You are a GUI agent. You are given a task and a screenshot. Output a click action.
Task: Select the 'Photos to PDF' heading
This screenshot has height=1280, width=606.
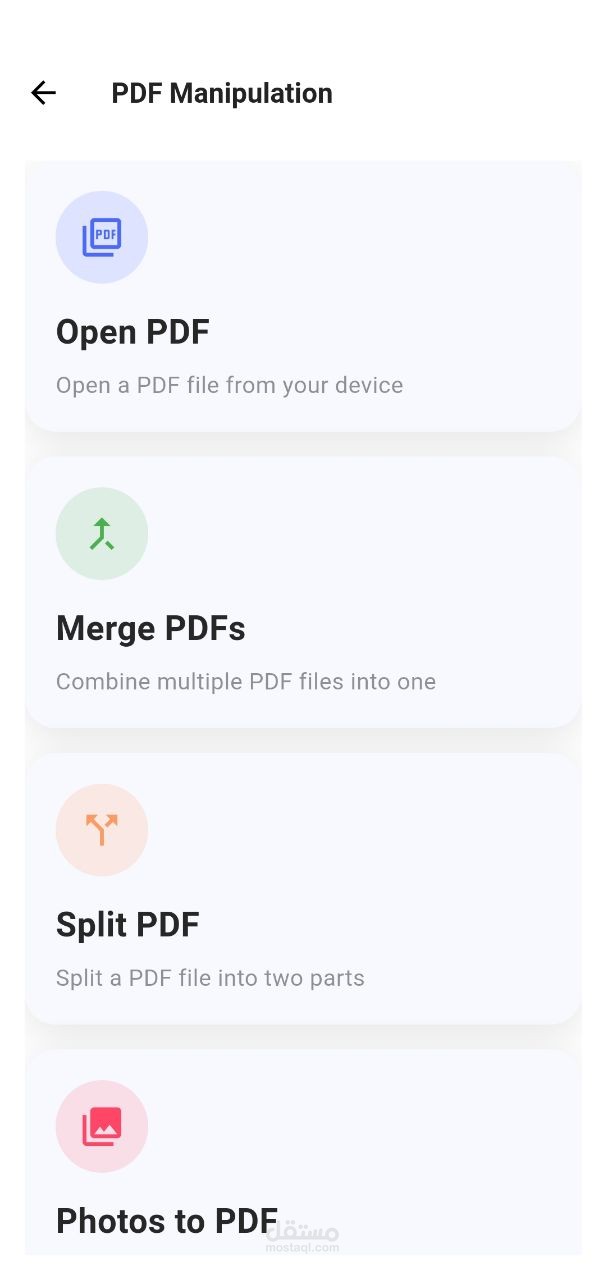pyautogui.click(x=166, y=1220)
